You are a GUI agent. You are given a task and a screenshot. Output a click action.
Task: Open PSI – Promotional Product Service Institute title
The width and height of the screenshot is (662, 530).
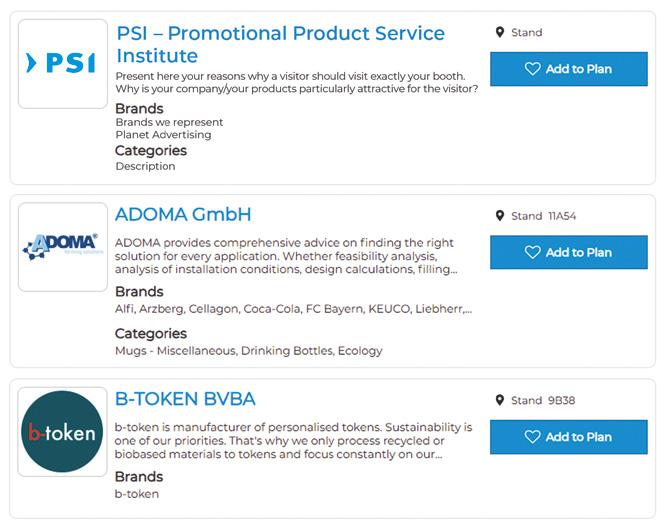(x=280, y=44)
